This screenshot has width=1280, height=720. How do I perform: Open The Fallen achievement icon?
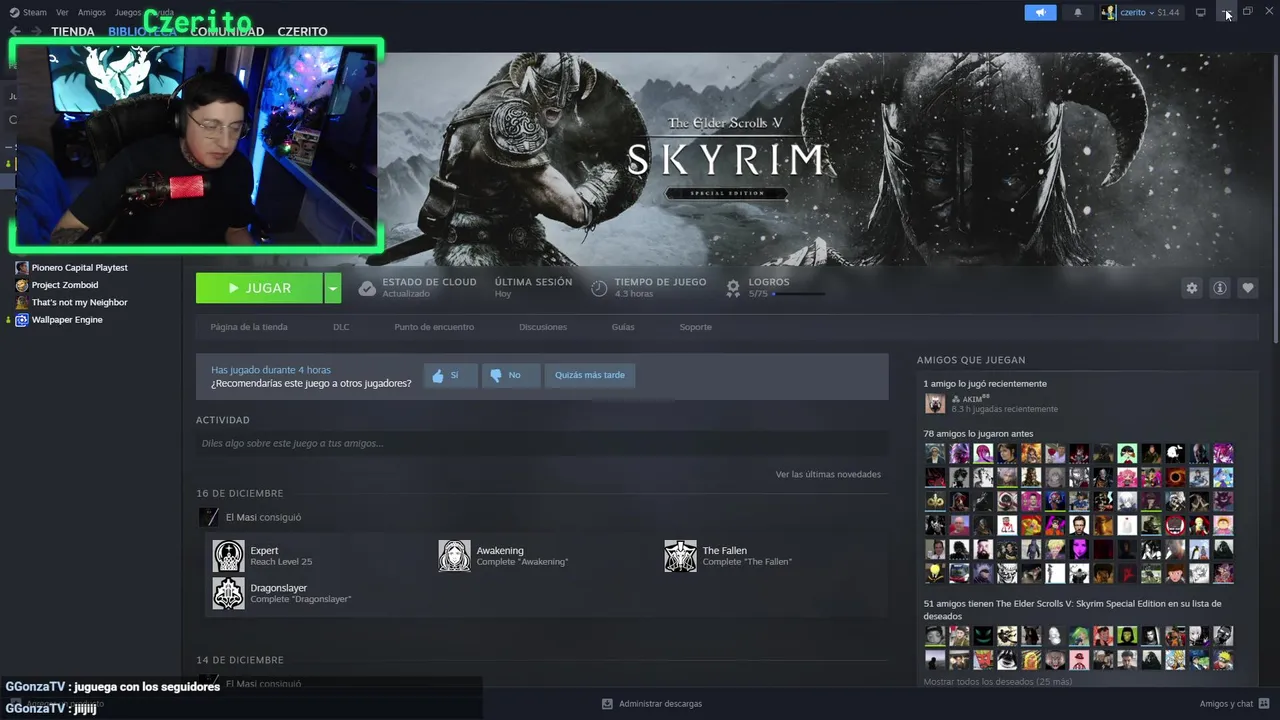(x=680, y=556)
